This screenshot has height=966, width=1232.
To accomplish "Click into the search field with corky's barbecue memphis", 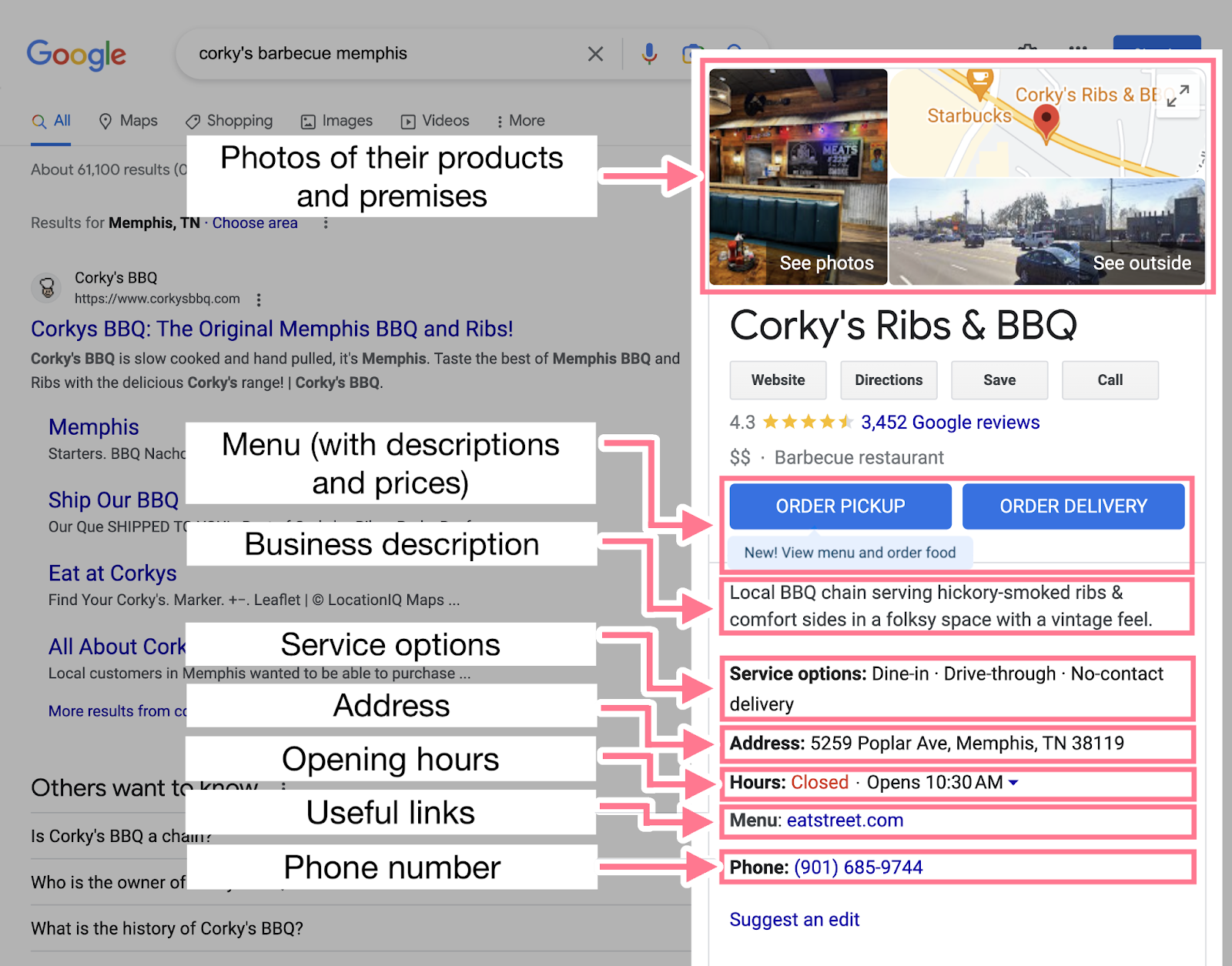I will 385,54.
